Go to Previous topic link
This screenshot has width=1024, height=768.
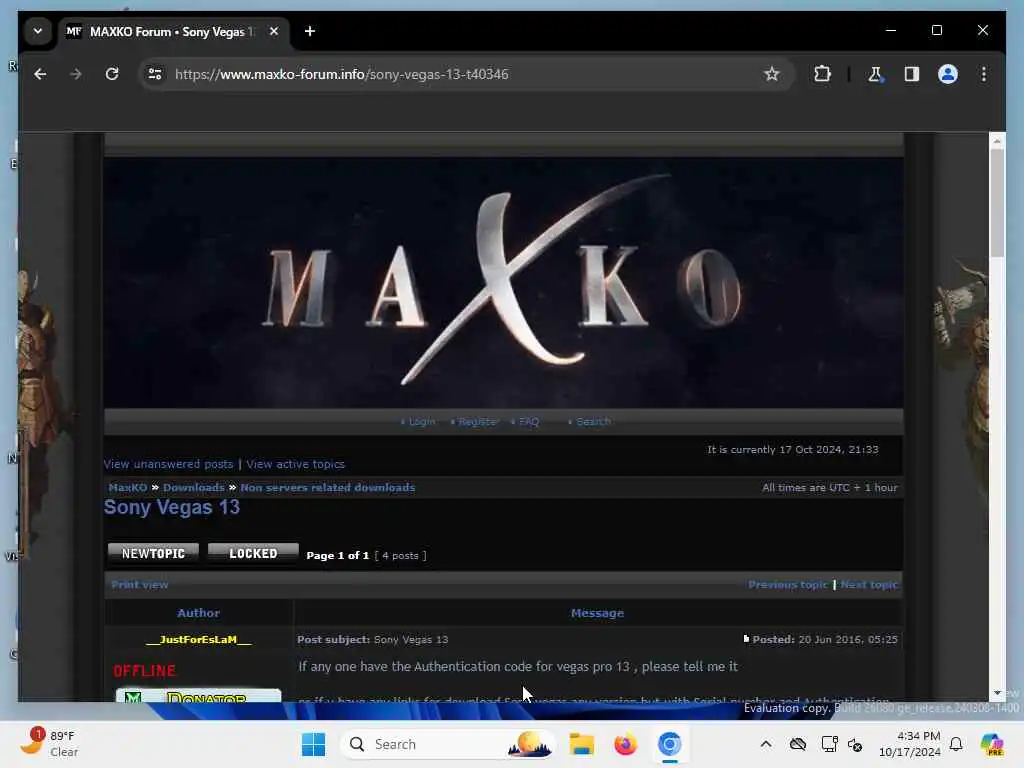(x=788, y=585)
